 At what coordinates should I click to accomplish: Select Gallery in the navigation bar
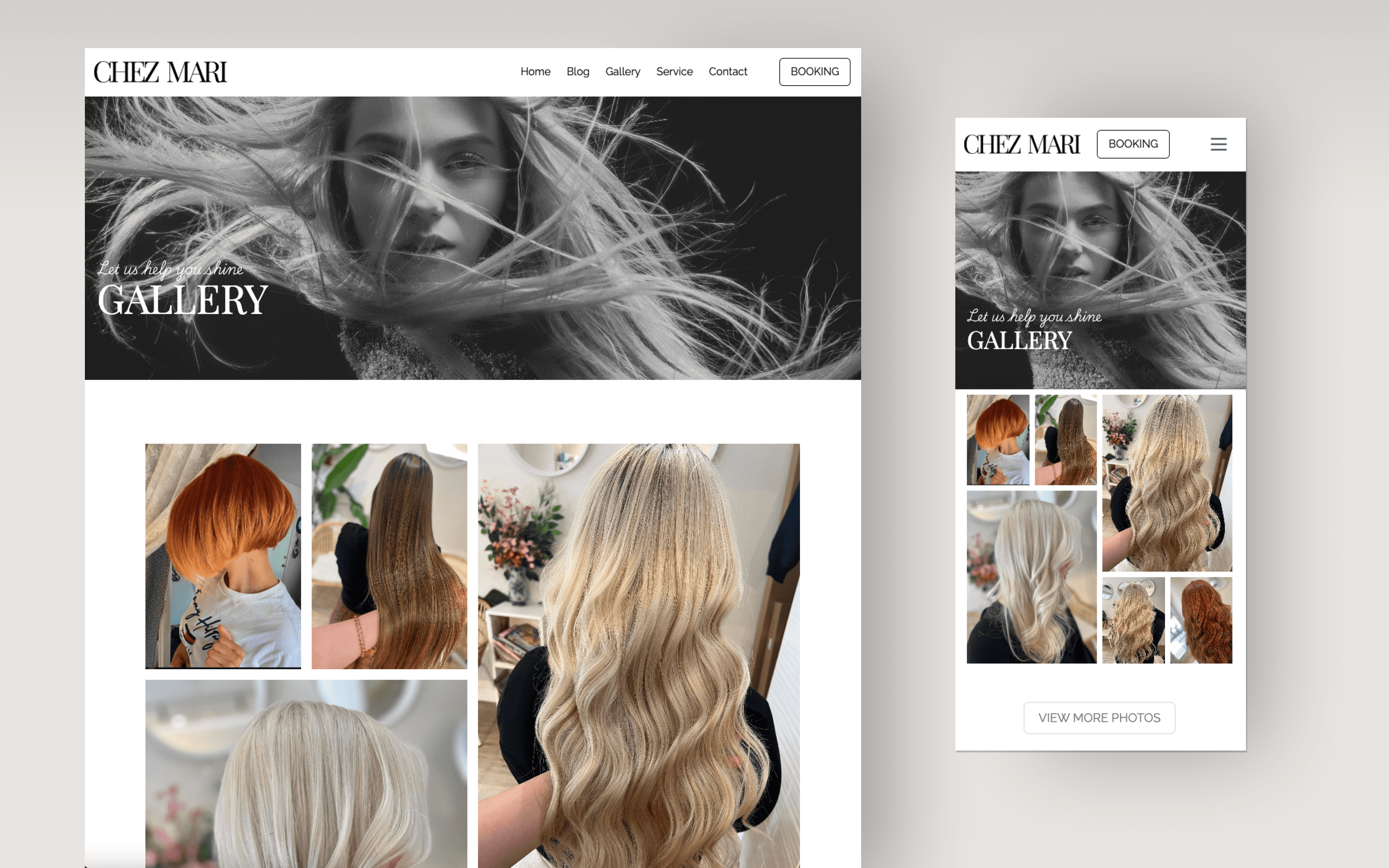pyautogui.click(x=622, y=72)
